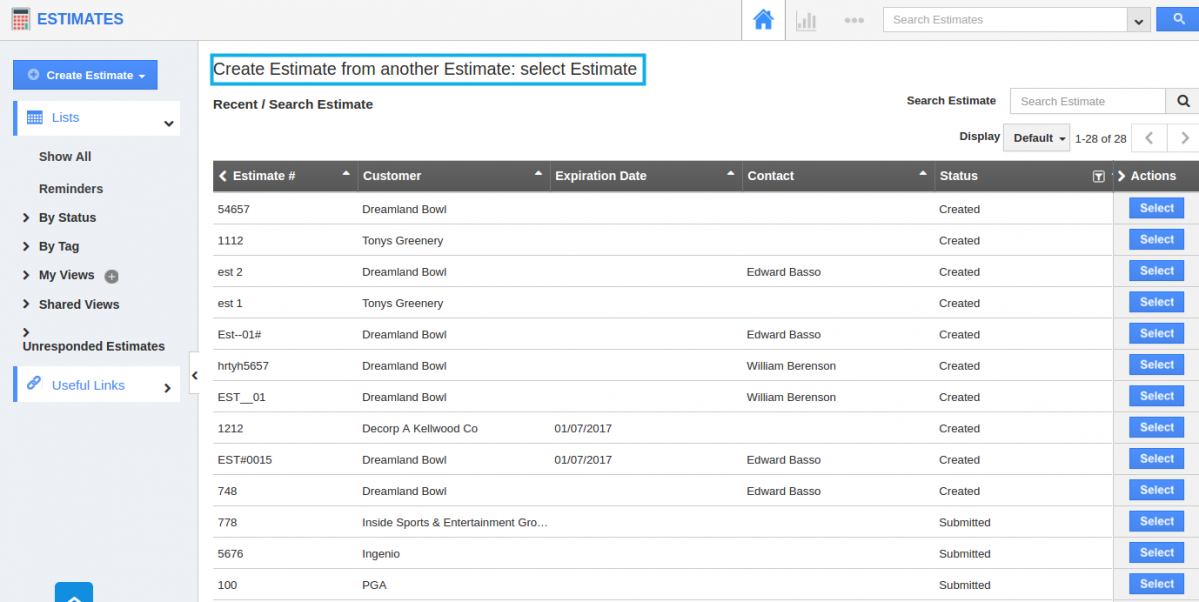
Task: Select estimate 778
Action: pyautogui.click(x=1156, y=522)
